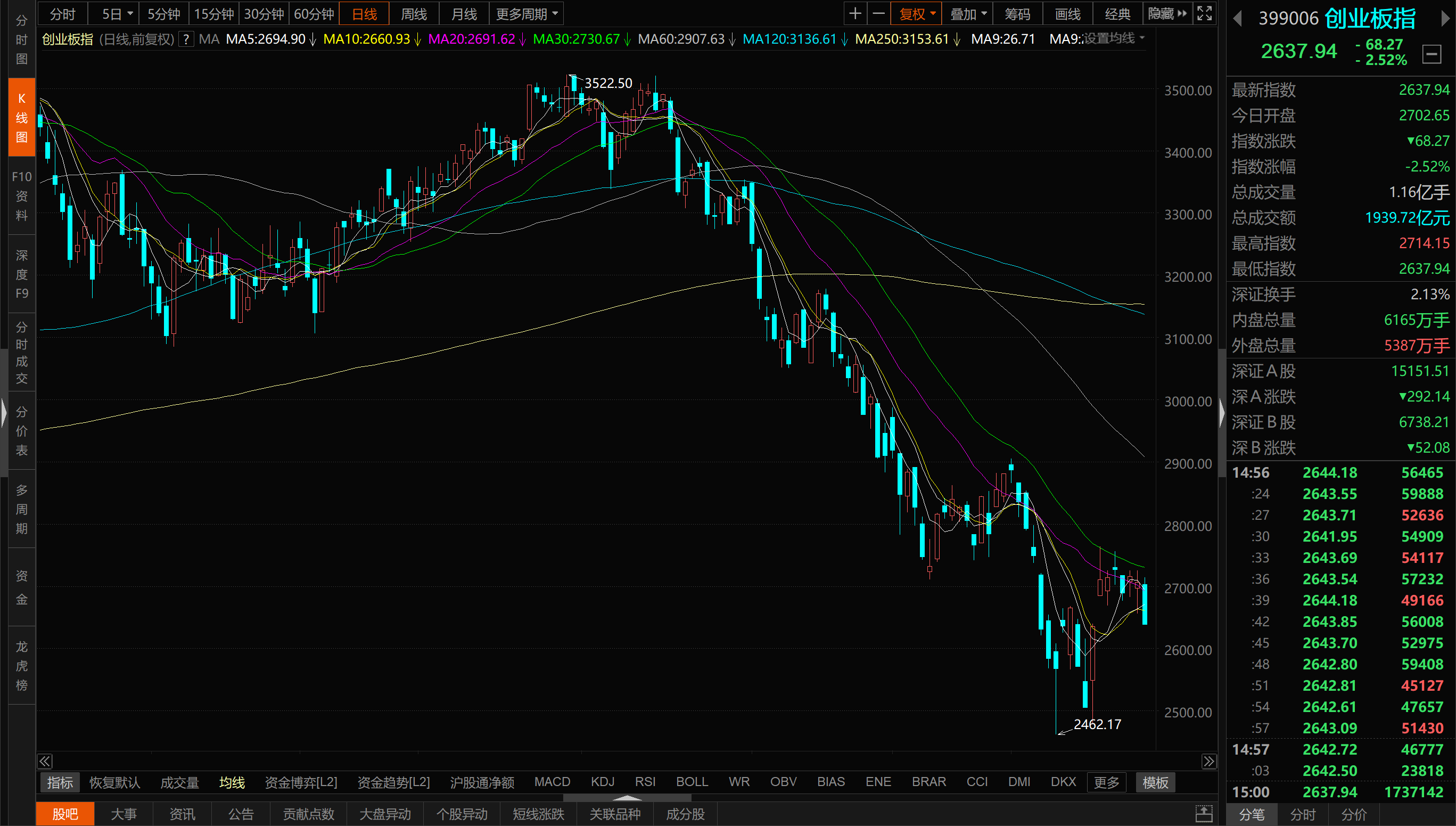Image resolution: width=1456 pixels, height=826 pixels.
Task: Click the share icon at bottom right
Action: [1204, 814]
